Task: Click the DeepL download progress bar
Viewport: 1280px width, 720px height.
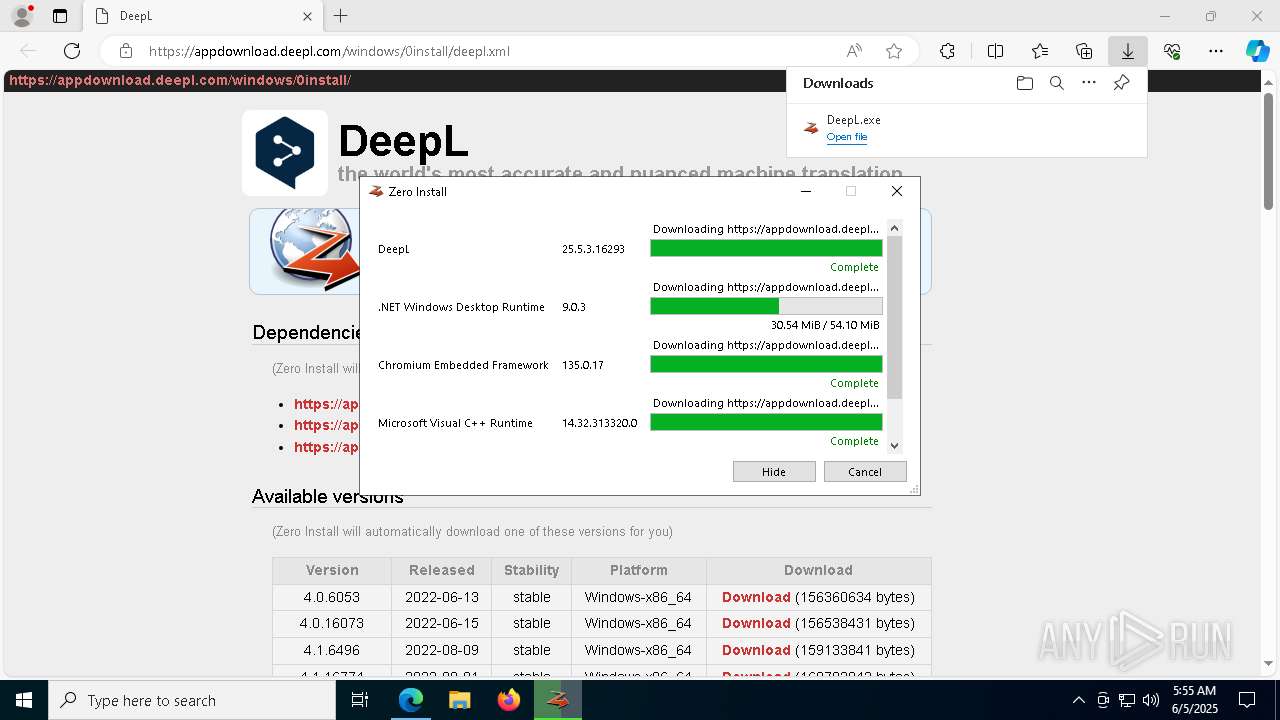Action: point(766,248)
